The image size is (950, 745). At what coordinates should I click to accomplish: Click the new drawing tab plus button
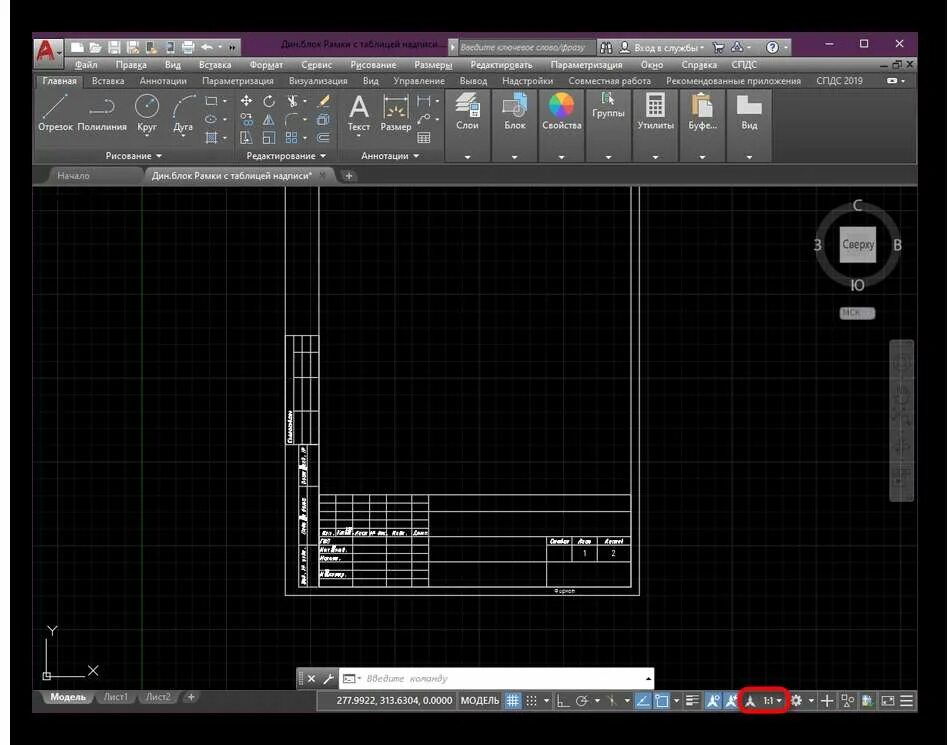point(348,176)
